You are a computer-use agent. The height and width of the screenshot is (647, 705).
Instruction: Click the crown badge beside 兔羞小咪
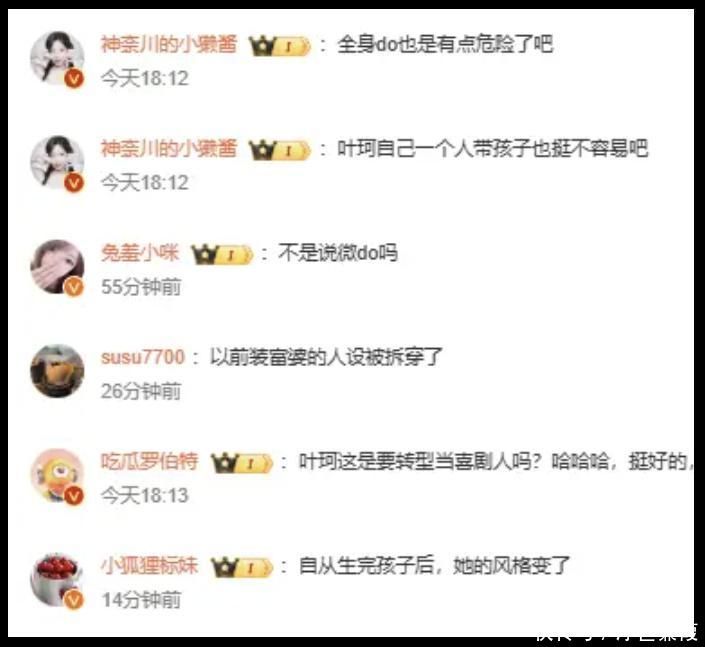point(222,254)
